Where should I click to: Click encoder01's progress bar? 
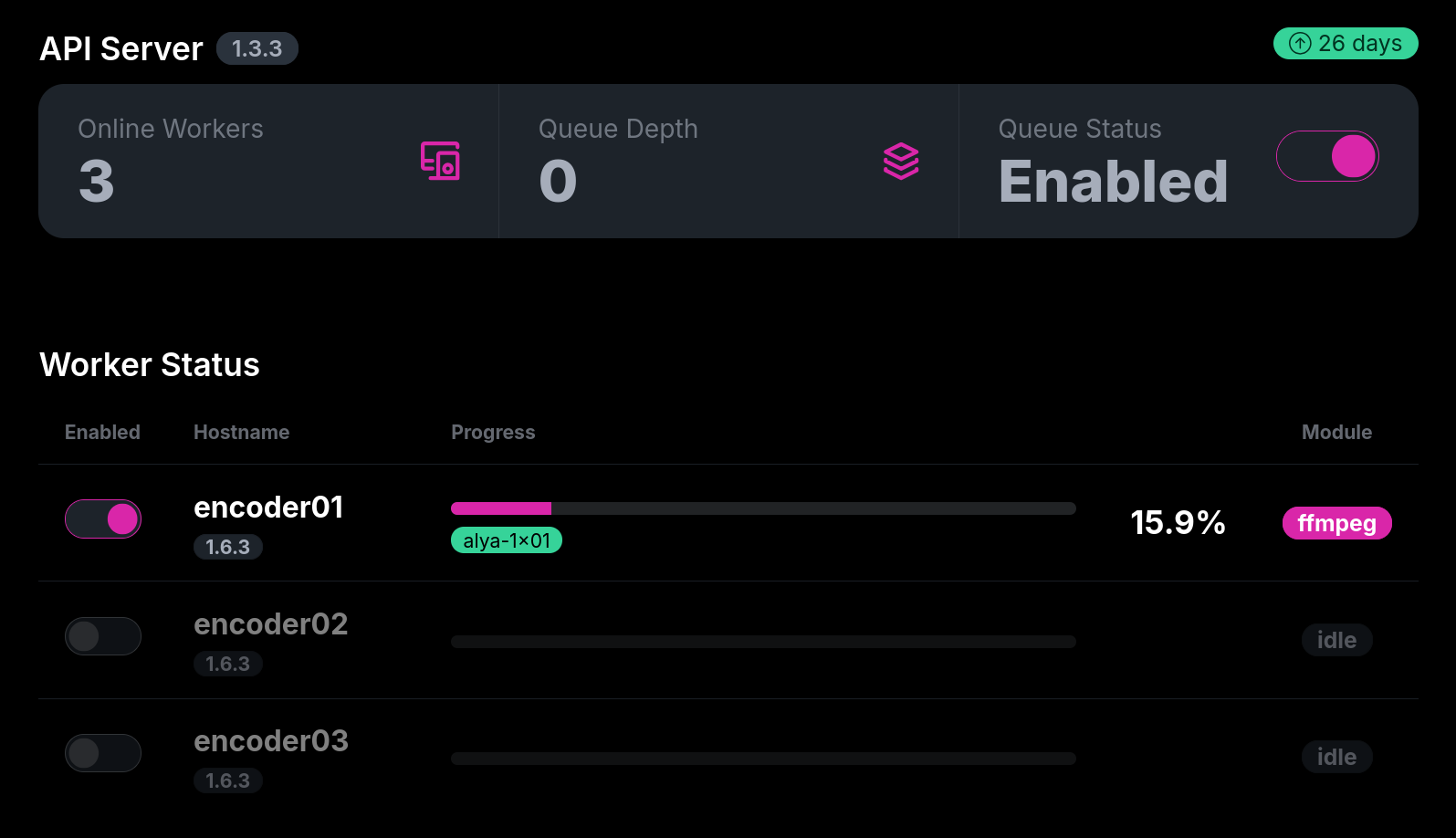point(763,508)
